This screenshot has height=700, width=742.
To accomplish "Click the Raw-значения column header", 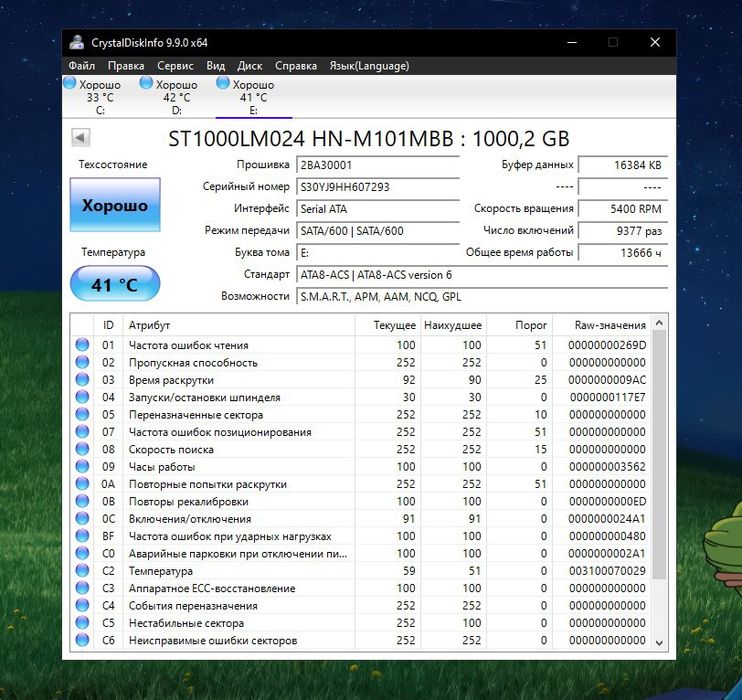I will [x=603, y=325].
